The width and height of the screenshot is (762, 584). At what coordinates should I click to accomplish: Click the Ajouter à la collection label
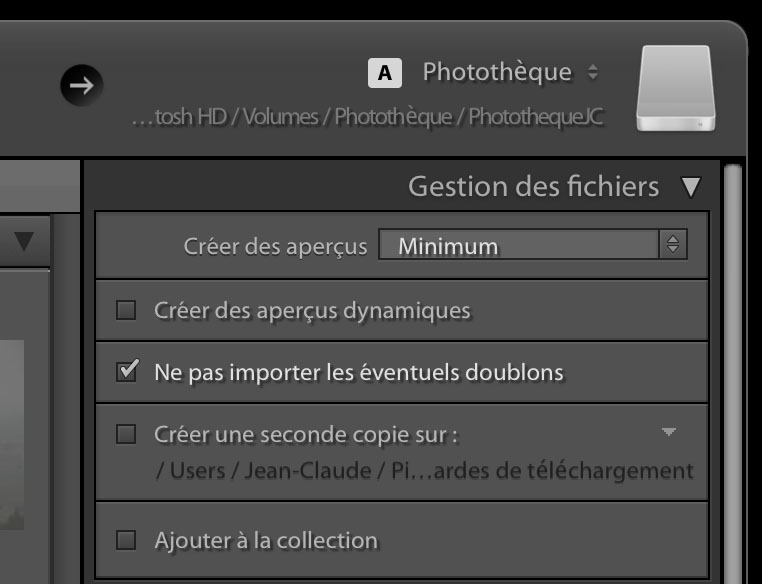coord(266,541)
